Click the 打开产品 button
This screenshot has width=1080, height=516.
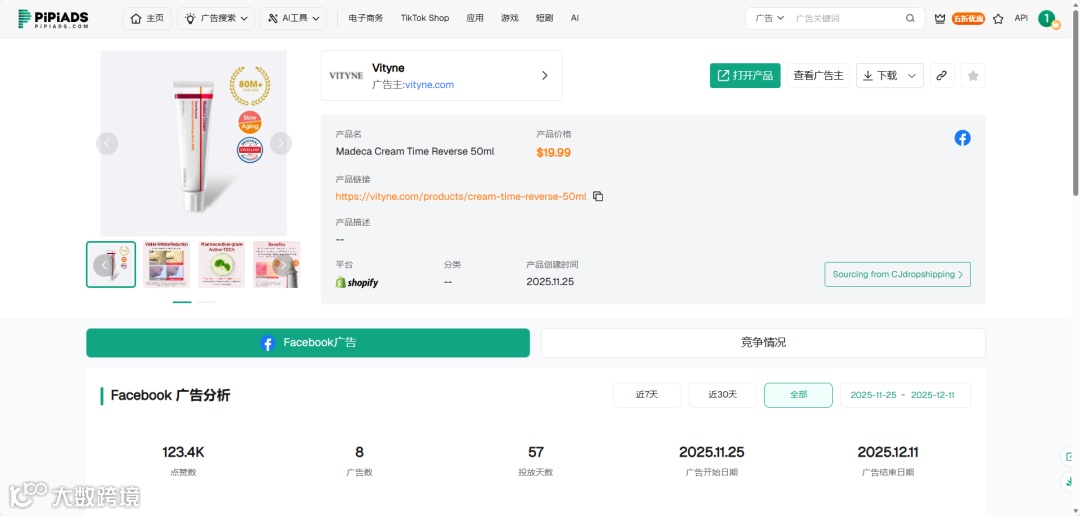click(745, 76)
